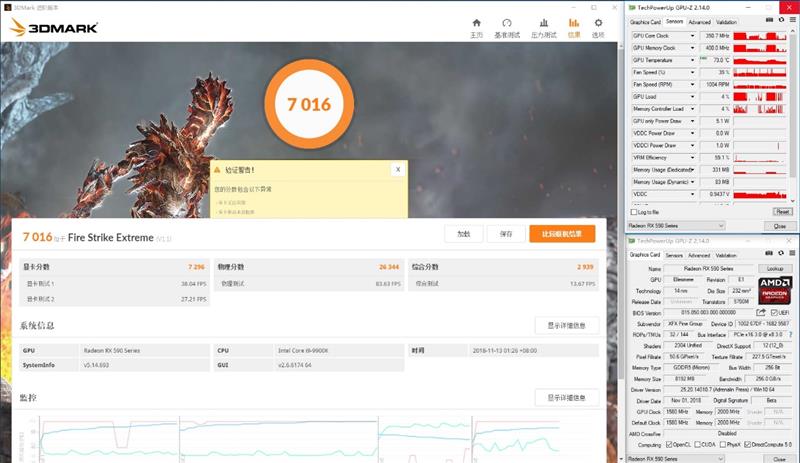This screenshot has width=800, height=463.
Task: Toggle the DirectCompute 5.0 checkbox
Action: click(747, 445)
